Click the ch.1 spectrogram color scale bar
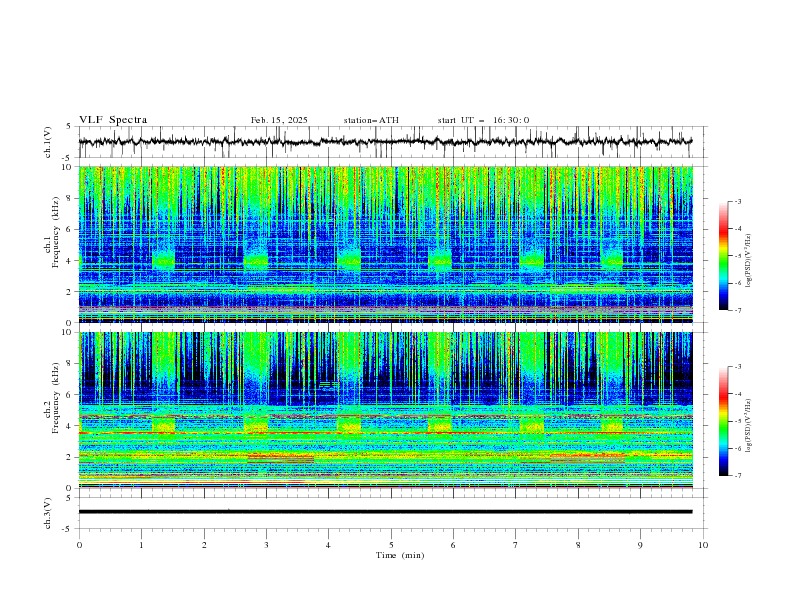Image resolution: width=792 pixels, height=612 pixels. (723, 256)
